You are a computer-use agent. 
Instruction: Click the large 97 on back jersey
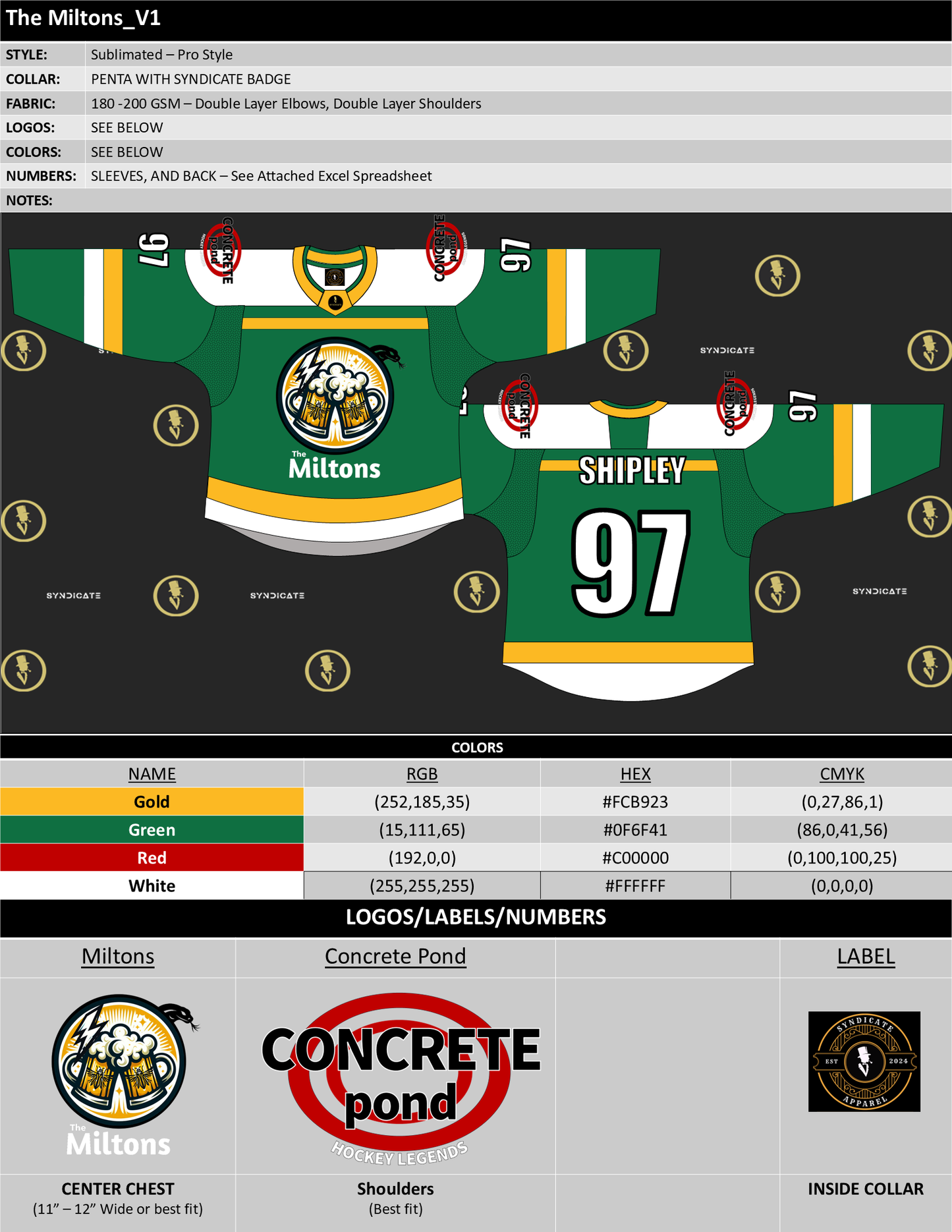[x=630, y=562]
